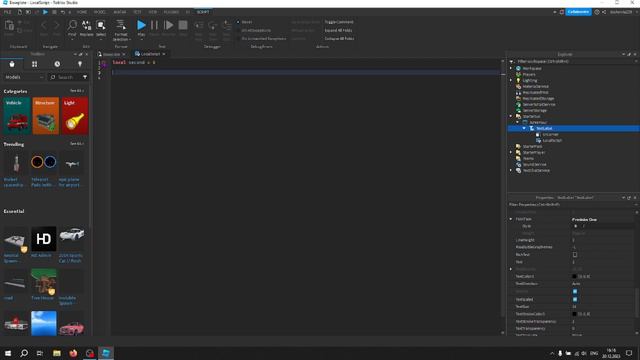Select the On All Exceptions radio option
640x360 pixels.
[x=238, y=30]
